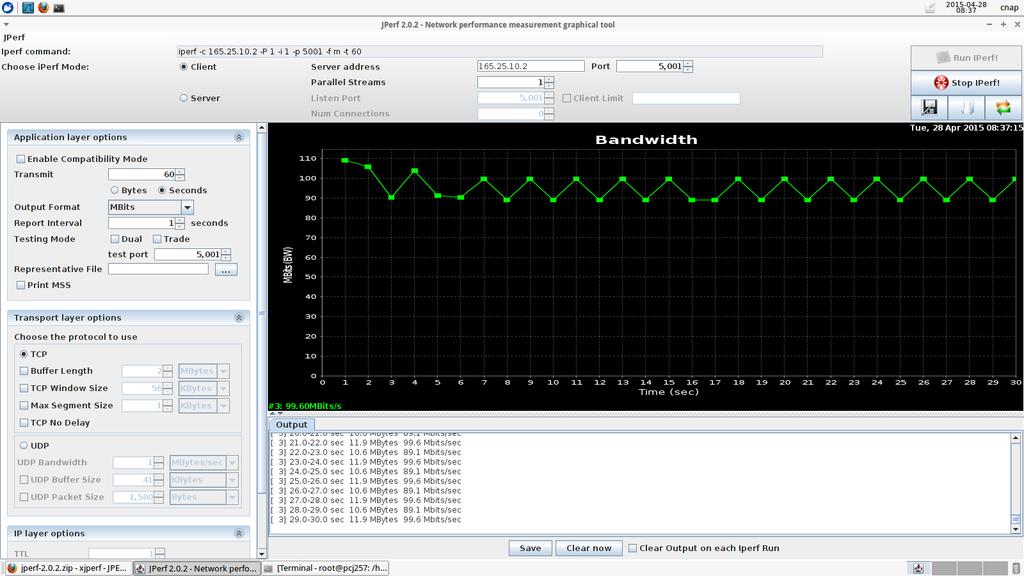Image resolution: width=1024 pixels, height=576 pixels.
Task: Enable Buffer Length checkbox
Action: click(24, 371)
